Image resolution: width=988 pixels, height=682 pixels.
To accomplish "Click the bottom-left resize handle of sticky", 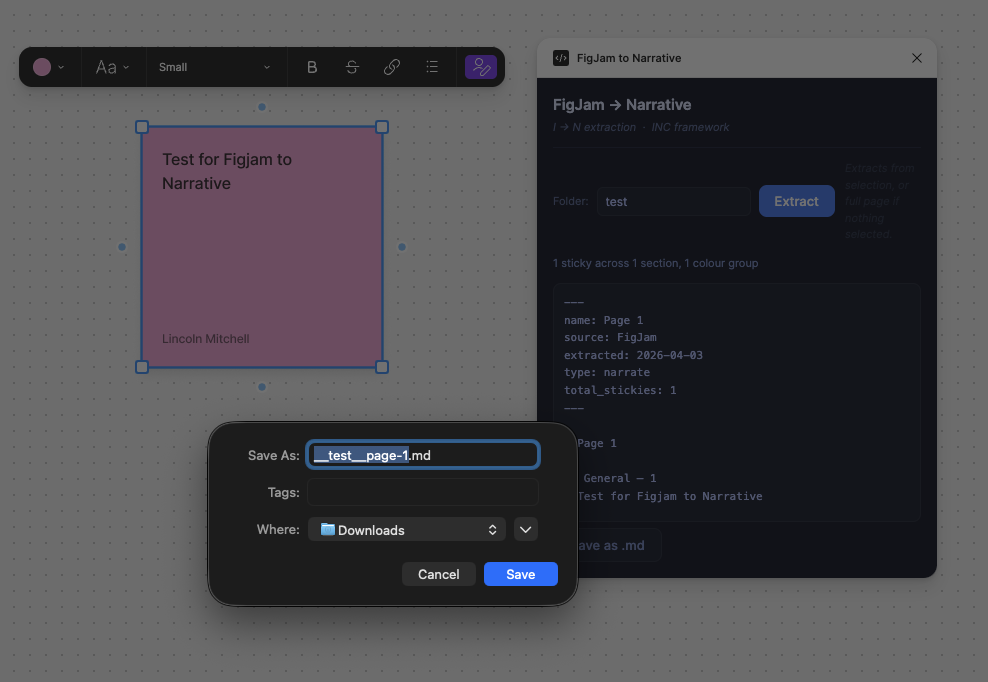I will pos(142,367).
